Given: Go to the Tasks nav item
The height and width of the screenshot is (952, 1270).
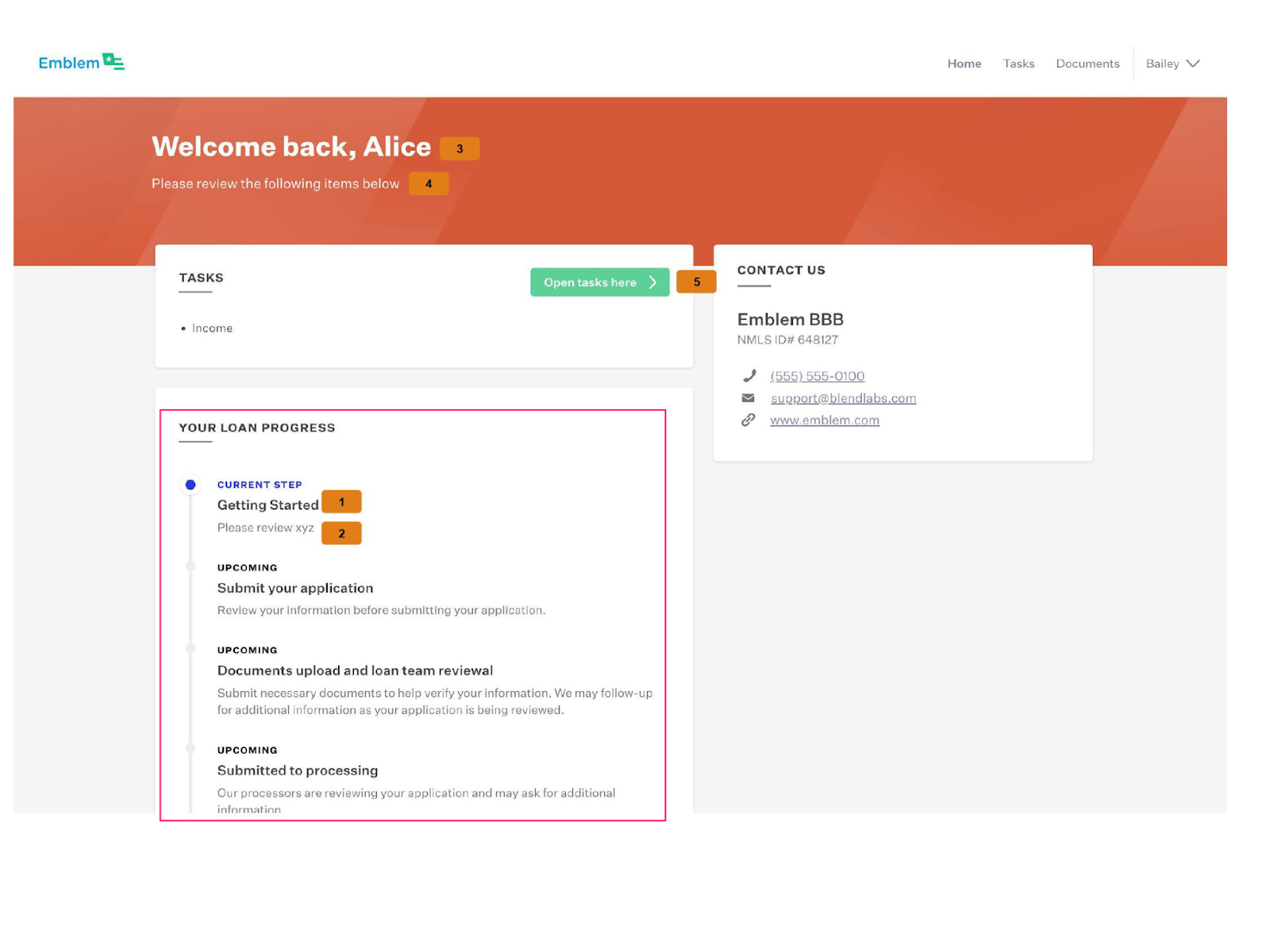Looking at the screenshot, I should click(x=1018, y=63).
